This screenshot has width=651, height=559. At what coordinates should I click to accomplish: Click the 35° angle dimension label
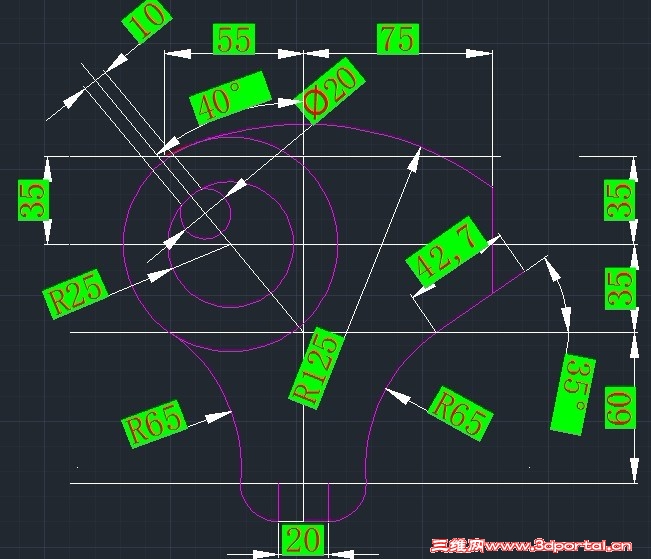tap(573, 395)
